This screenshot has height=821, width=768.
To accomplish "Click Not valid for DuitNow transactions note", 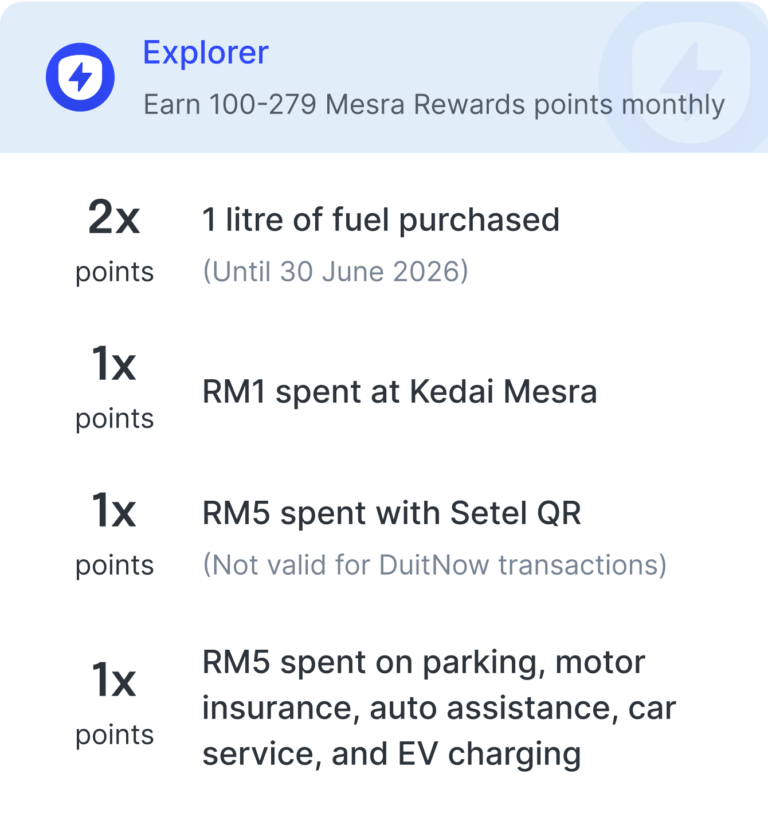I will tap(435, 565).
